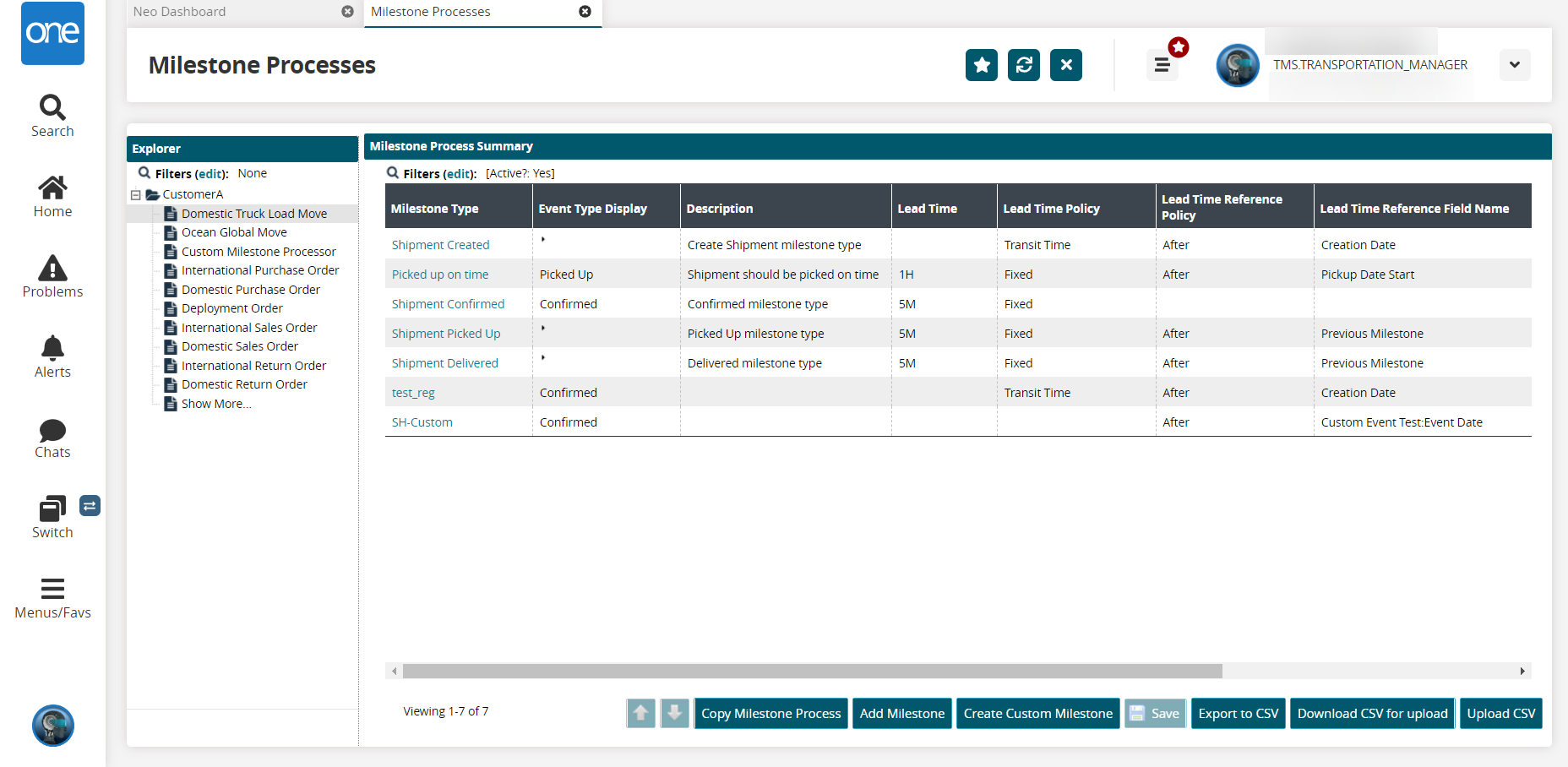Click the Add Milestone button
This screenshot has height=767, width=1568.
[x=901, y=714]
